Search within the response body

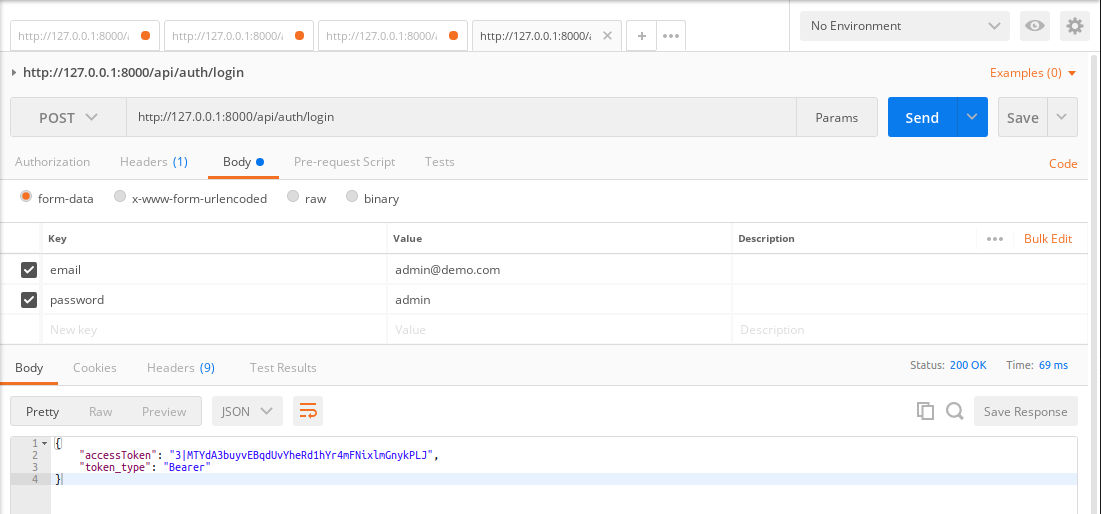click(954, 411)
